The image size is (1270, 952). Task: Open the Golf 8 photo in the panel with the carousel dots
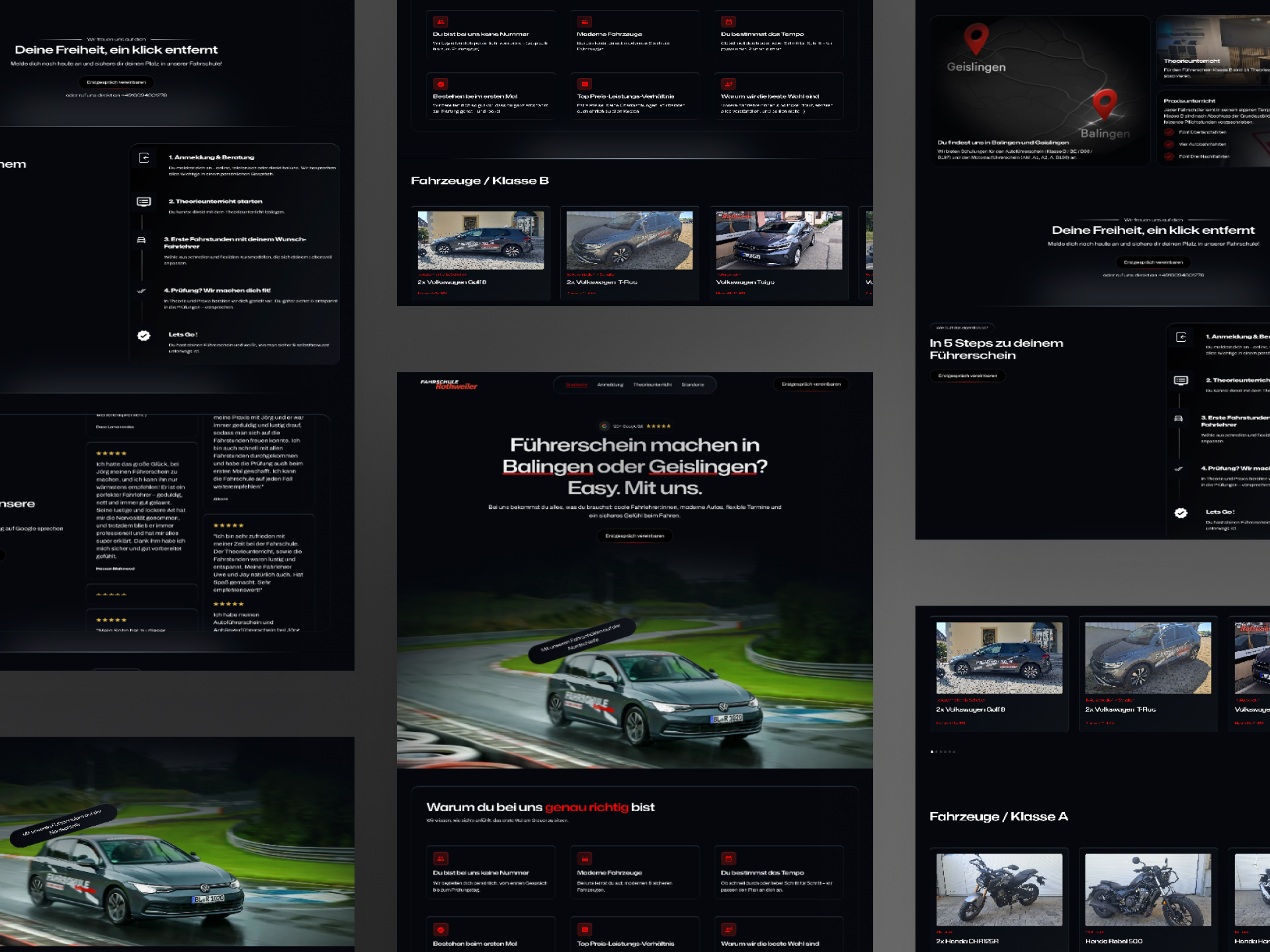click(999, 658)
